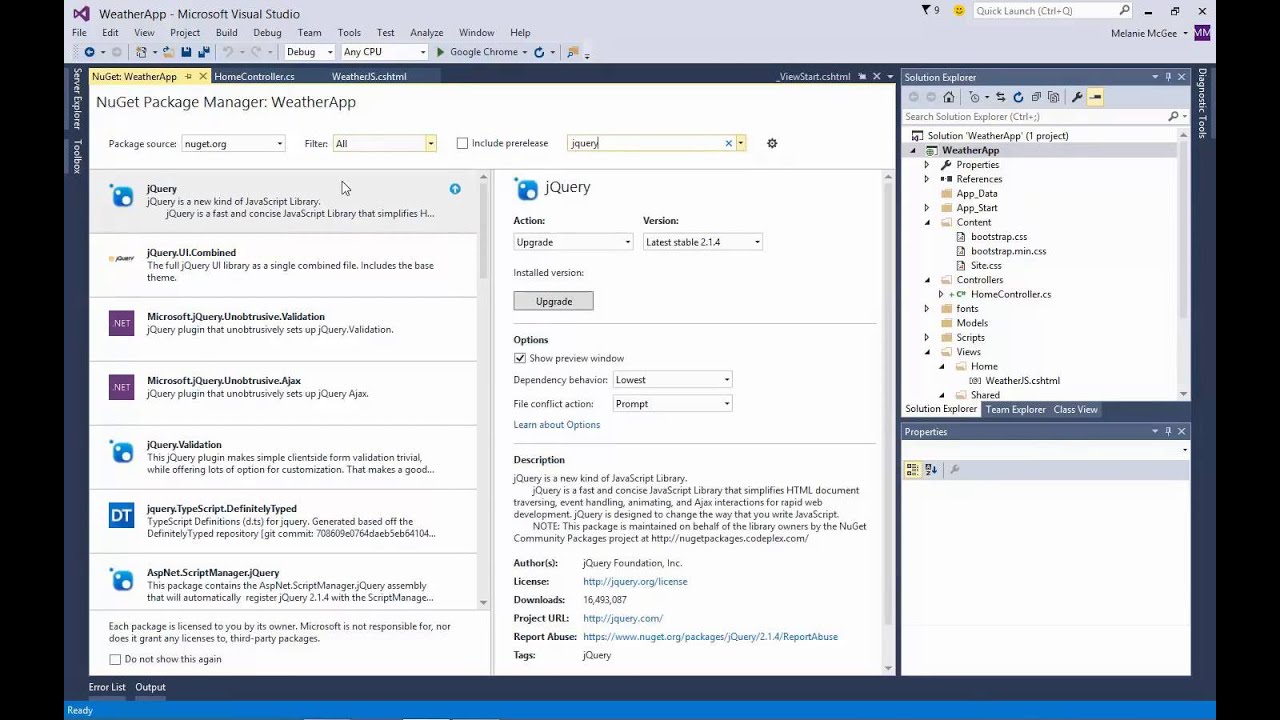Open the File menu

pyautogui.click(x=79, y=32)
